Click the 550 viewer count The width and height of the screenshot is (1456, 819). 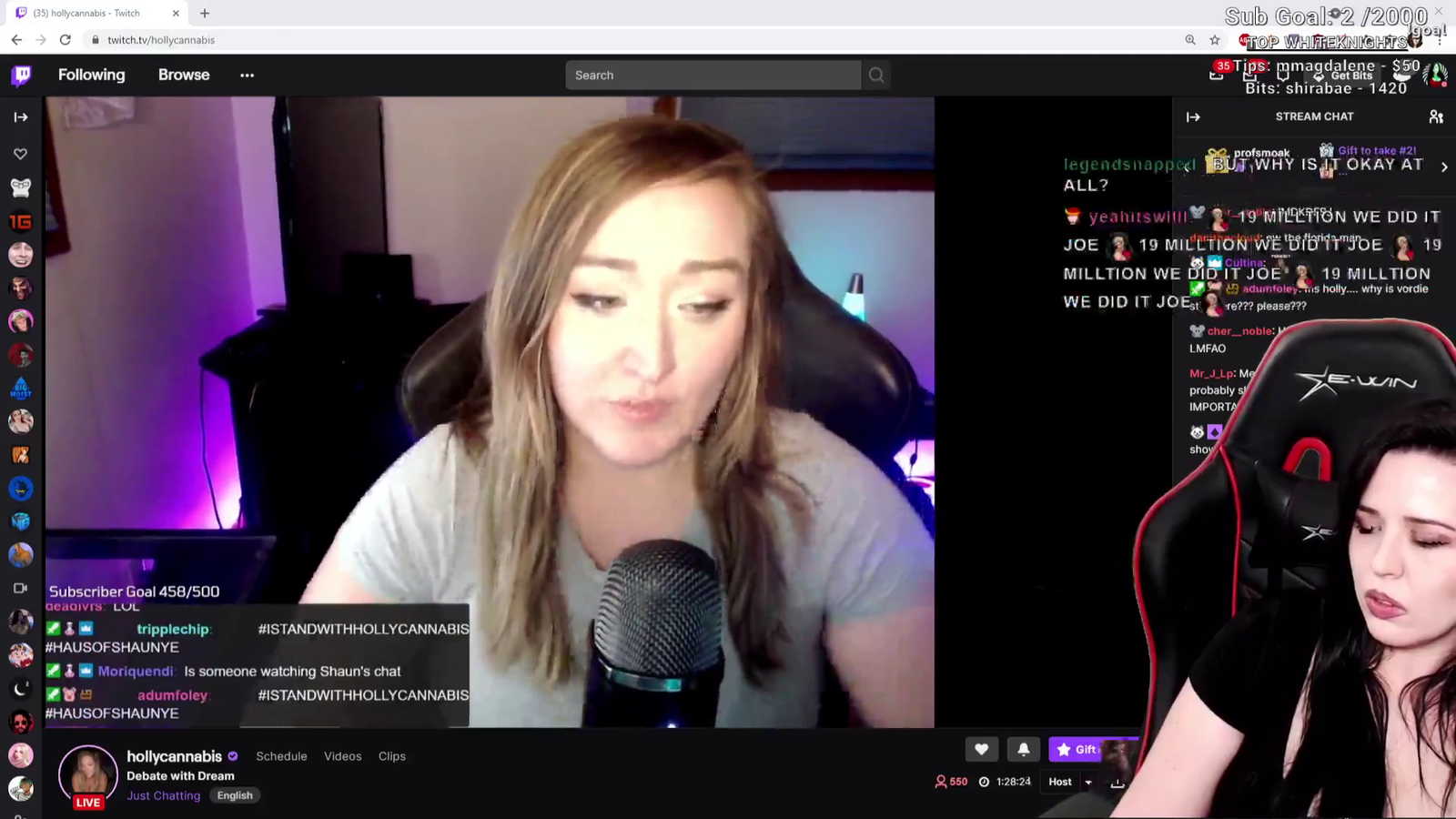click(951, 782)
